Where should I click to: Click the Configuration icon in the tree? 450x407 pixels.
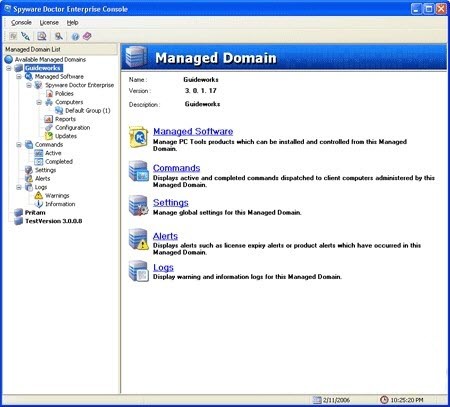click(x=49, y=128)
